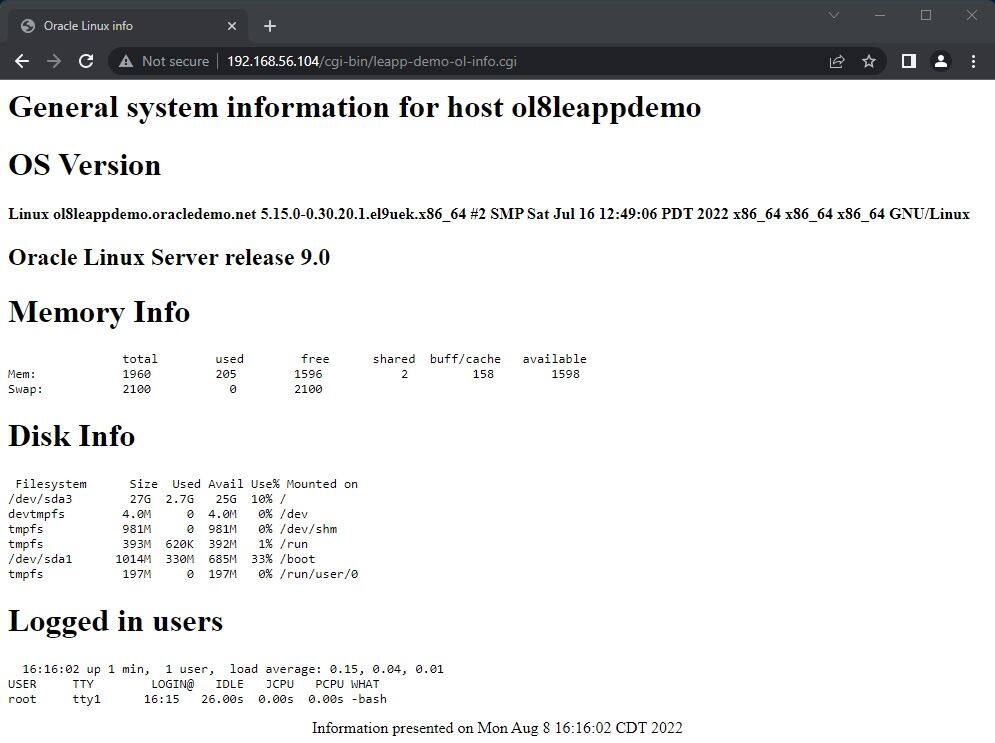The width and height of the screenshot is (995, 743).
Task: Minimize the browser window
Action: click(x=879, y=15)
